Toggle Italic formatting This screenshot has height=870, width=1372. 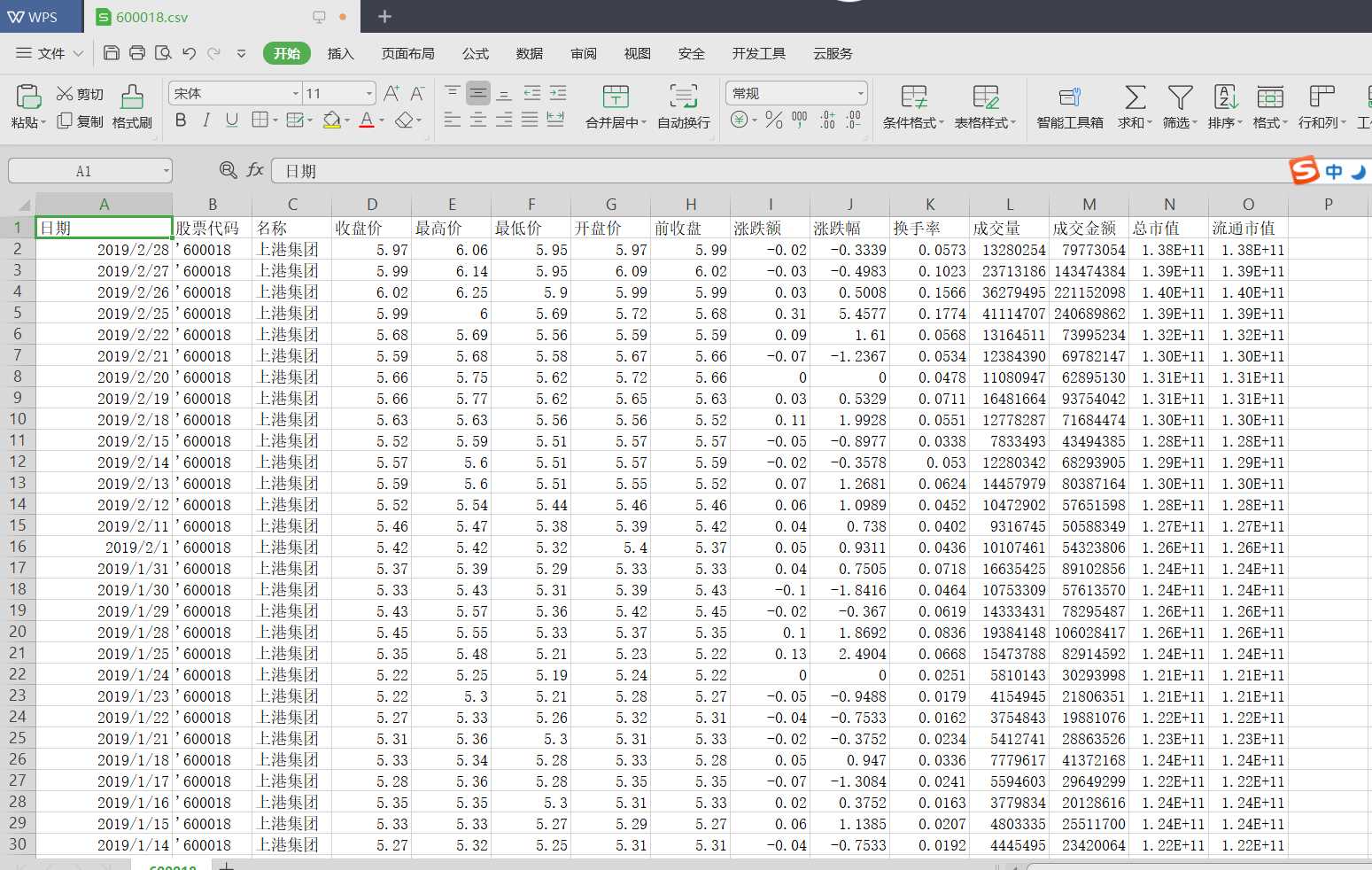tap(206, 120)
